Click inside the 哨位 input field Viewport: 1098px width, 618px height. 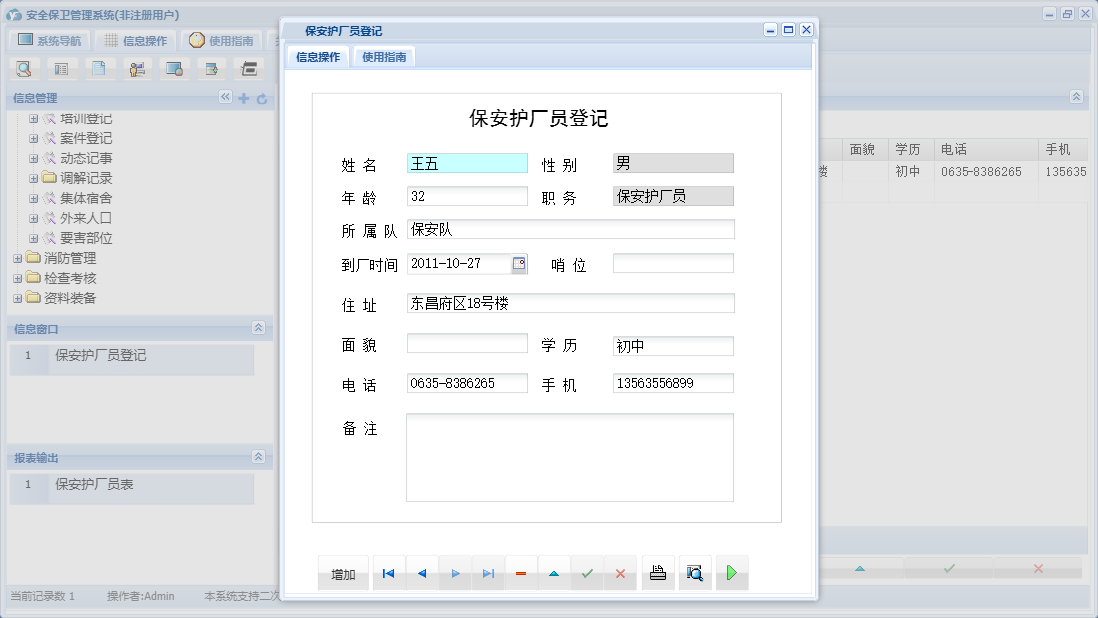click(672, 263)
